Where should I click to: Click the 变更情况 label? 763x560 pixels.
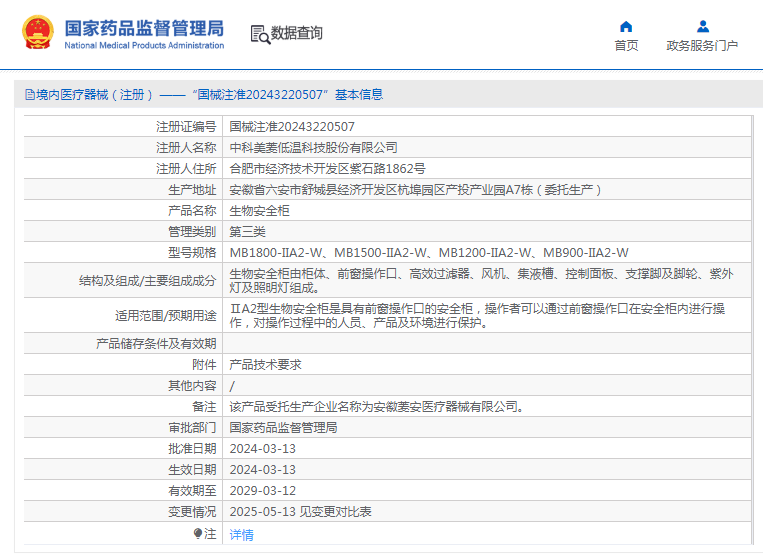click(x=192, y=511)
